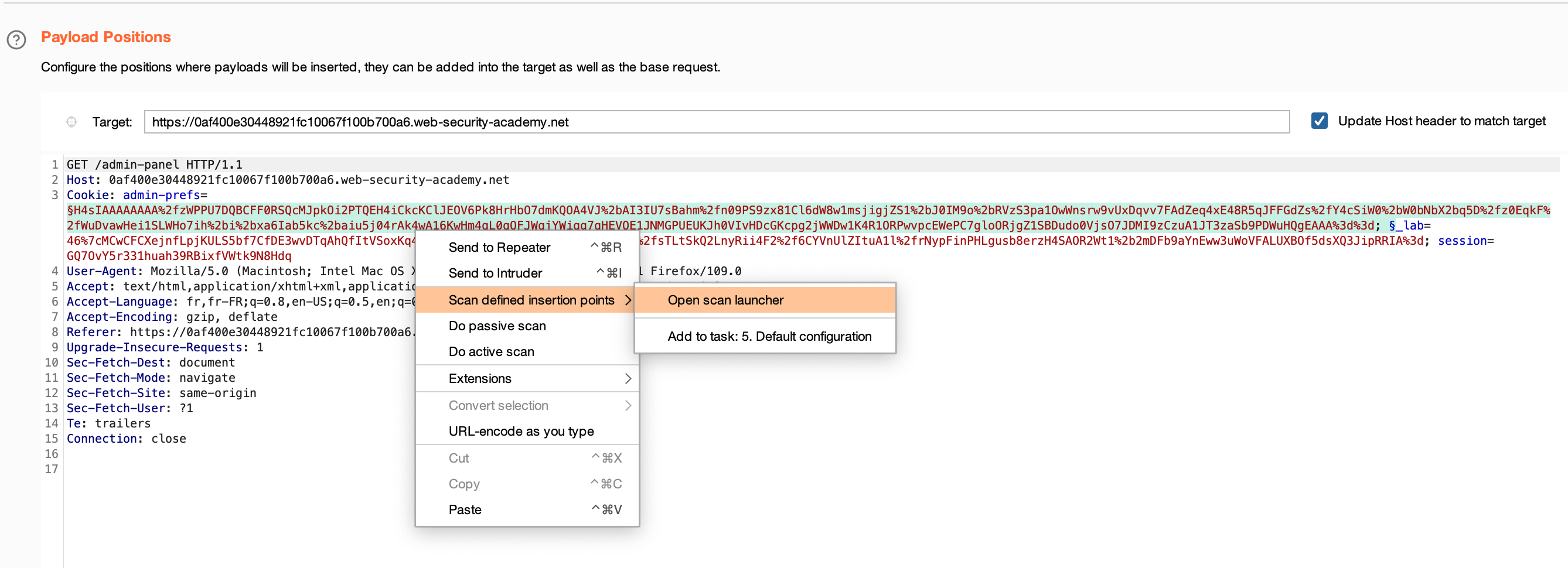Toggle Update Host header to match target
1568x568 pixels.
point(1318,121)
